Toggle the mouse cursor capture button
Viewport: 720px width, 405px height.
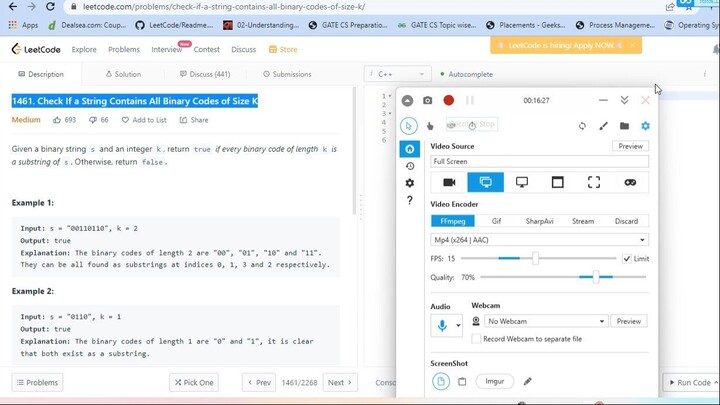point(409,126)
